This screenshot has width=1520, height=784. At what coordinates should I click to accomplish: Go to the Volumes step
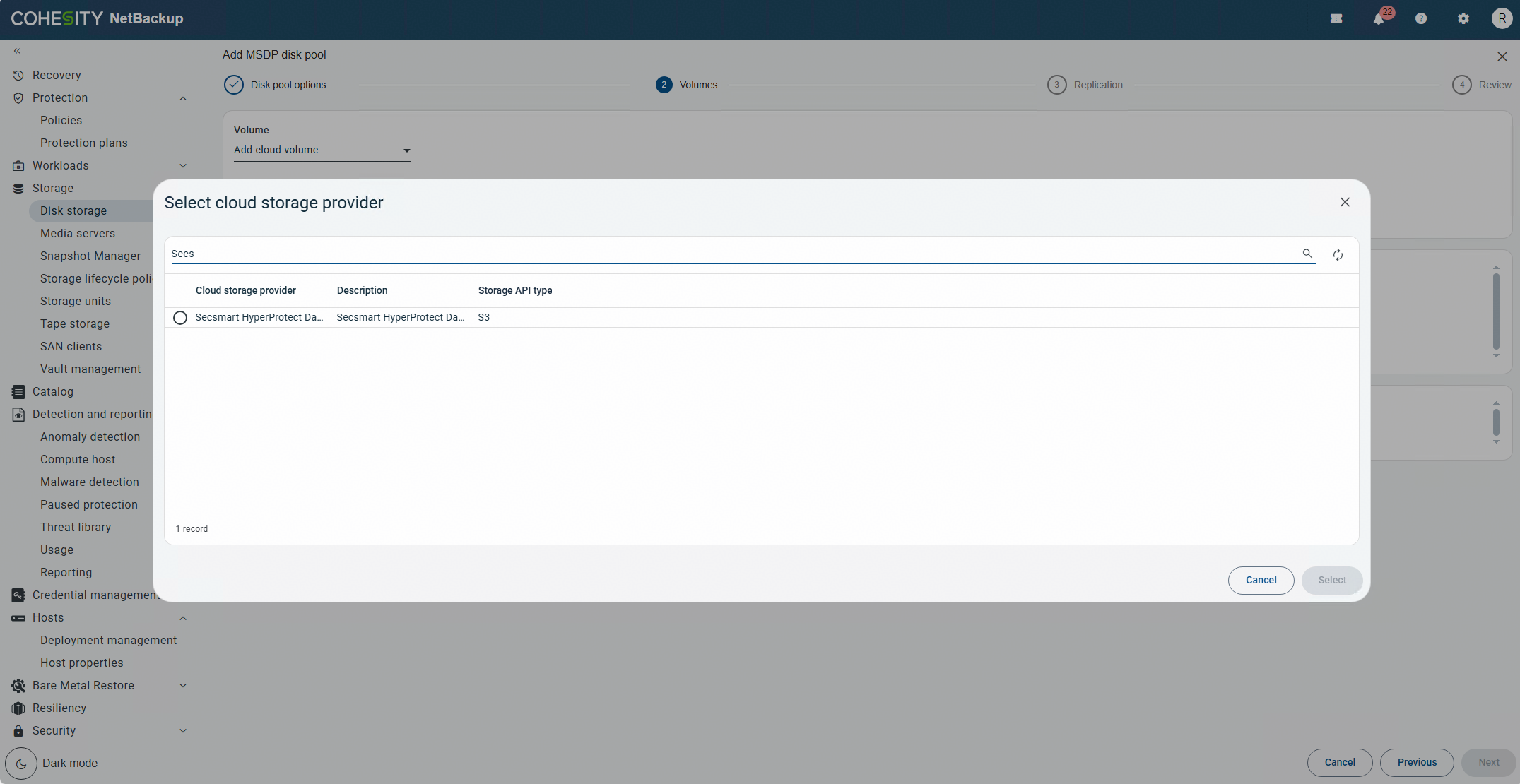coord(686,85)
